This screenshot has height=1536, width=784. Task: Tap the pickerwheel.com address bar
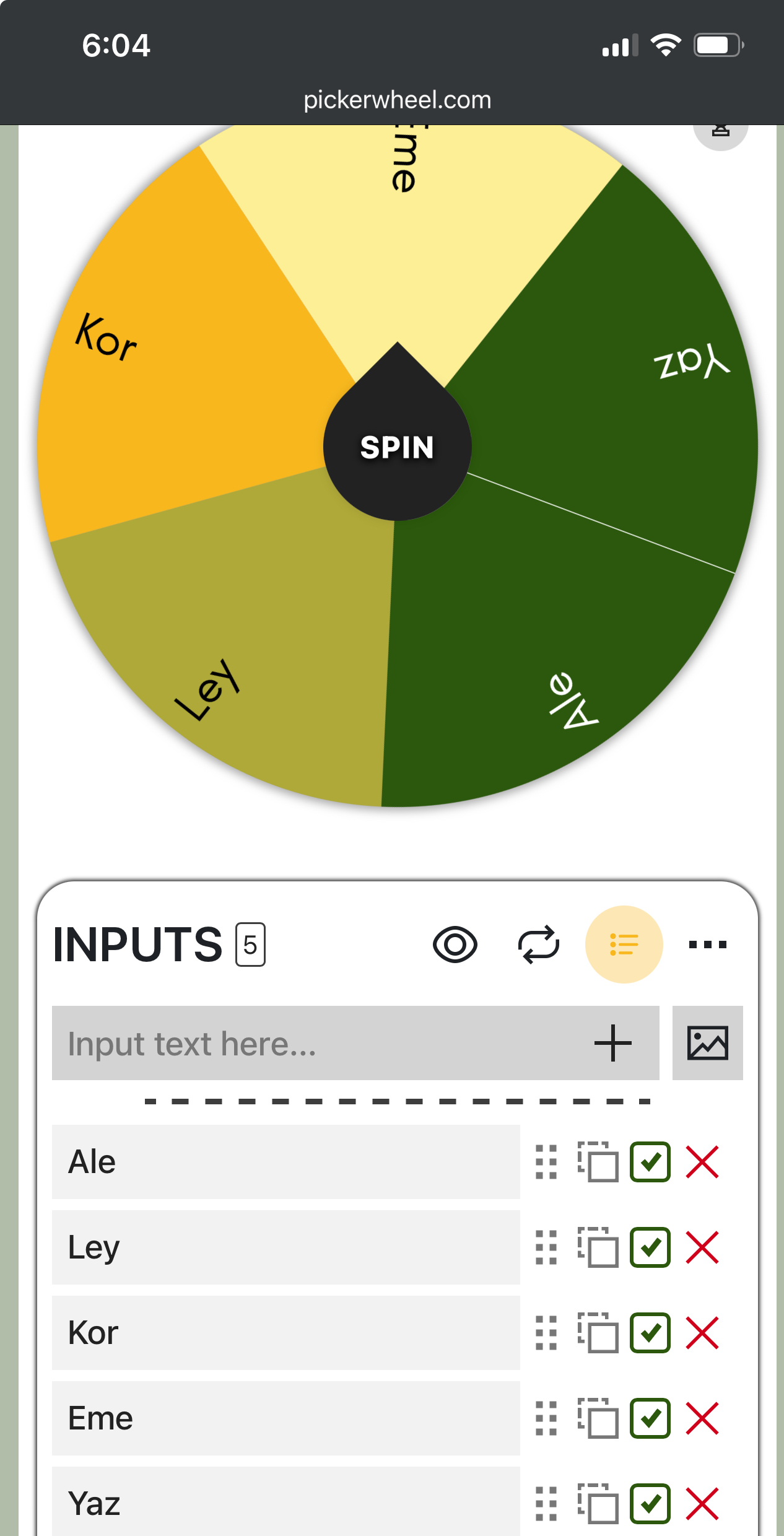pyautogui.click(x=397, y=100)
